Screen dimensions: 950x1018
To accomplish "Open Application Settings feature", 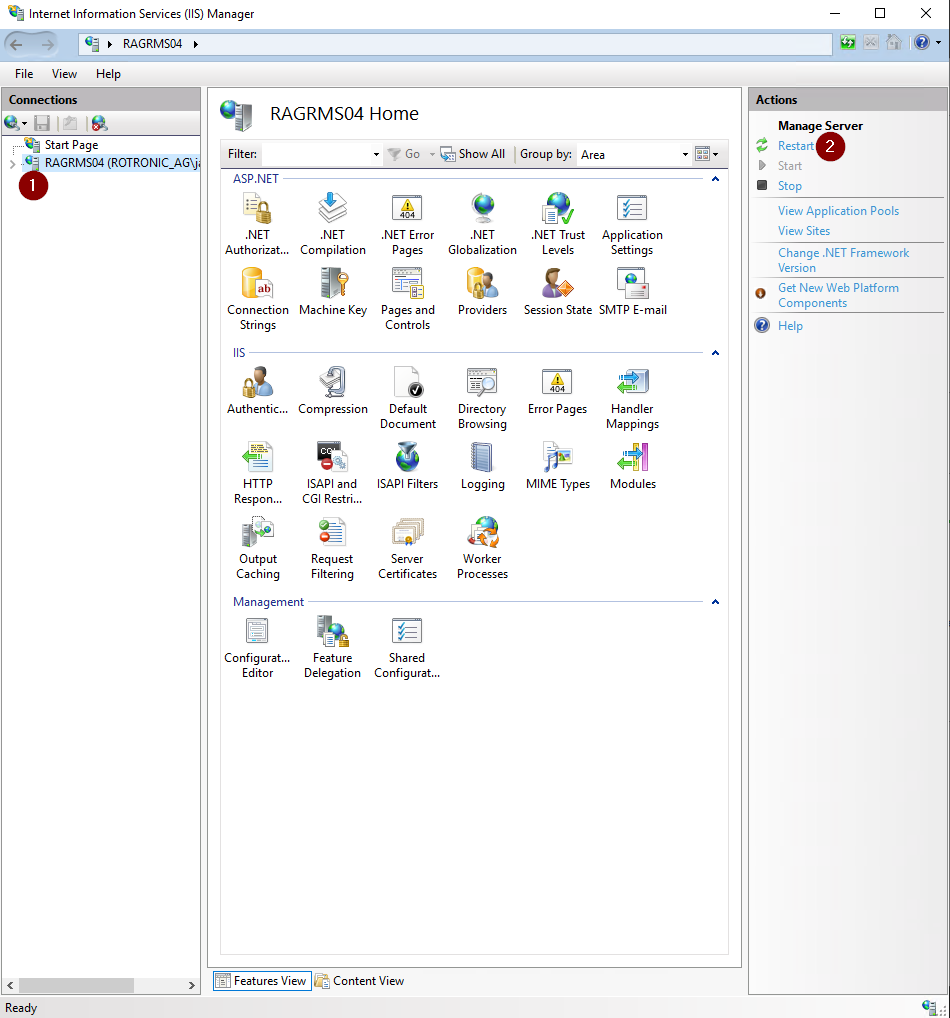I will click(x=632, y=224).
